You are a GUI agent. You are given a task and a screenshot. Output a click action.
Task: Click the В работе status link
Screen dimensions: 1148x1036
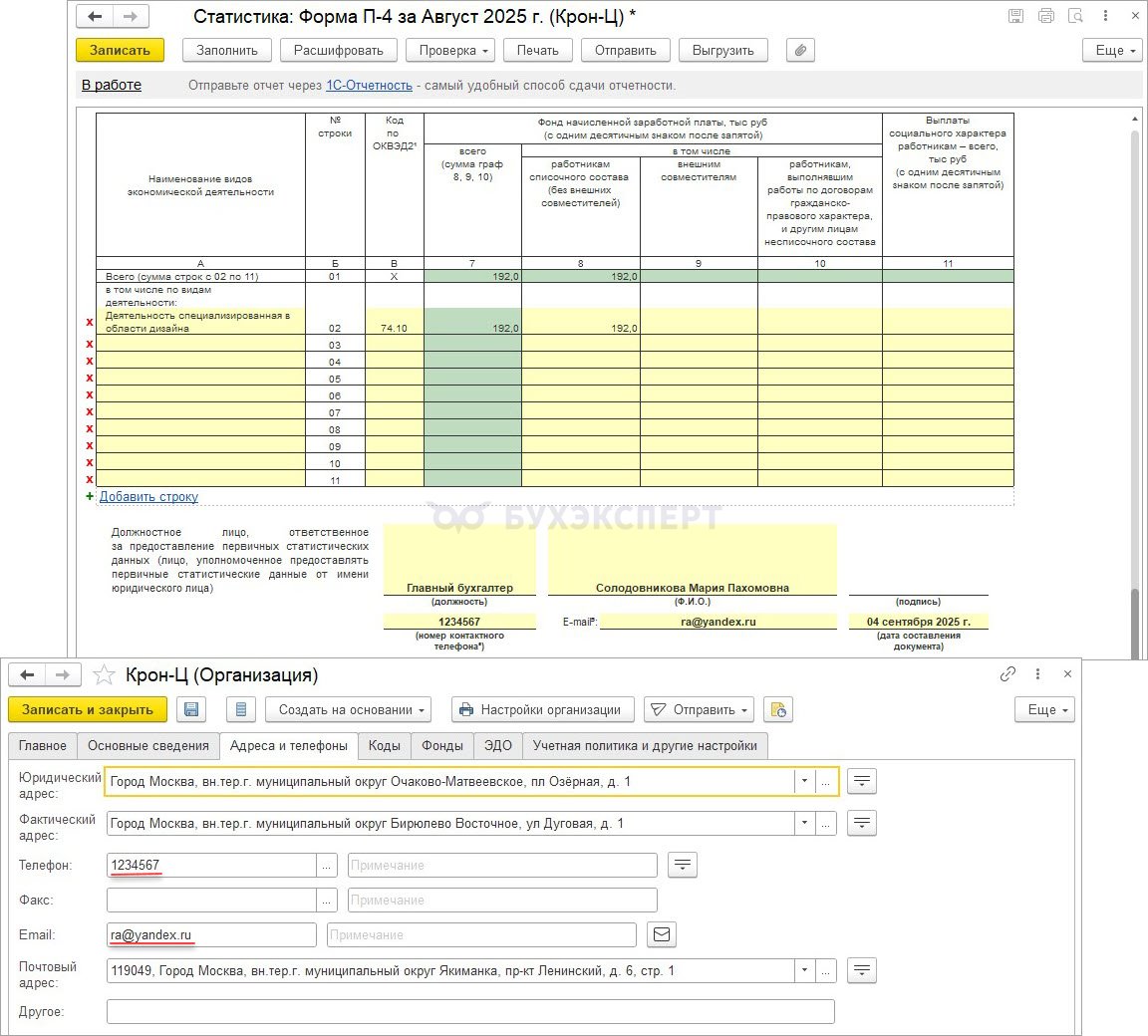pos(112,85)
